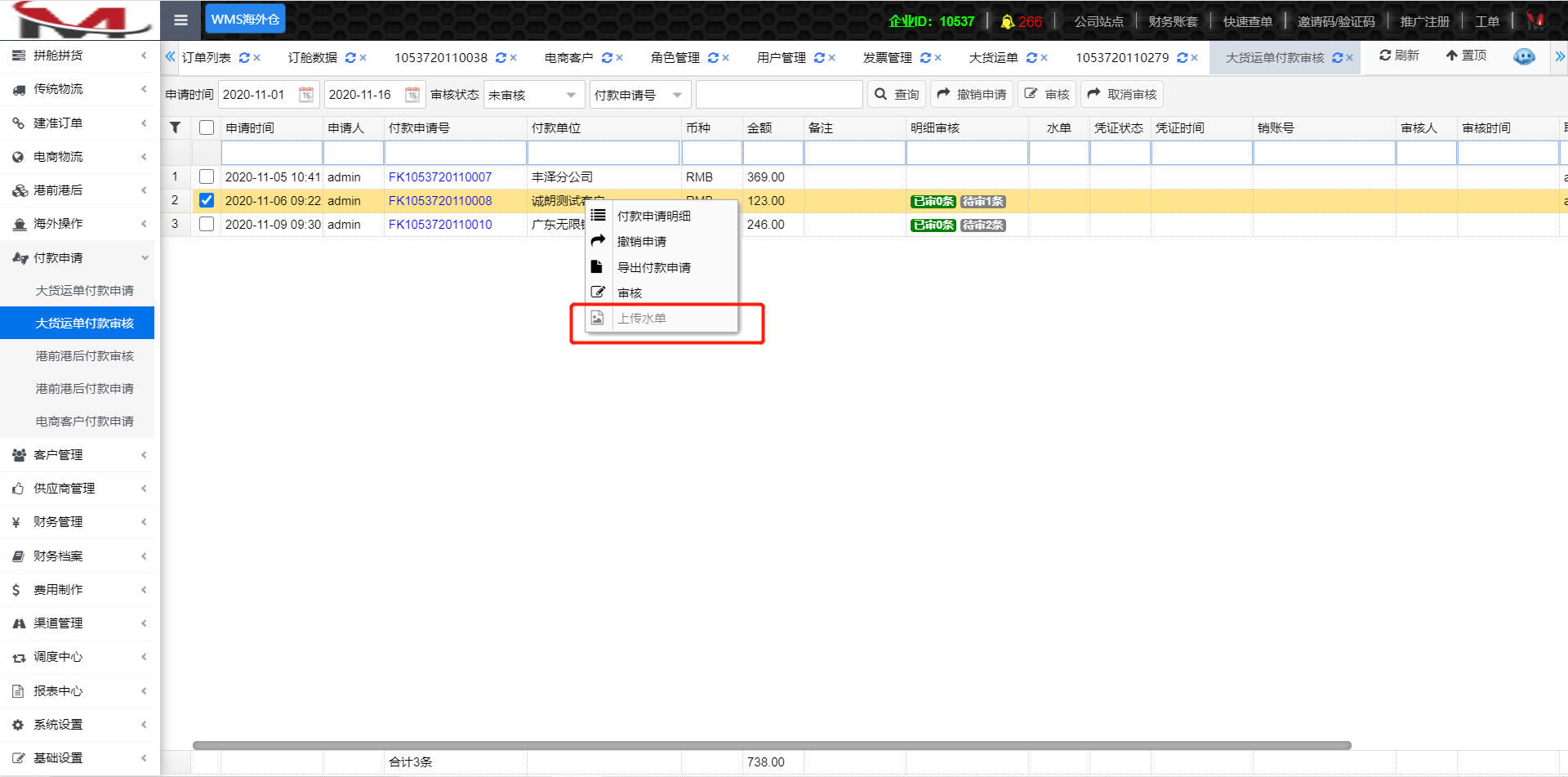Open the notification bell showing 266

(1021, 21)
